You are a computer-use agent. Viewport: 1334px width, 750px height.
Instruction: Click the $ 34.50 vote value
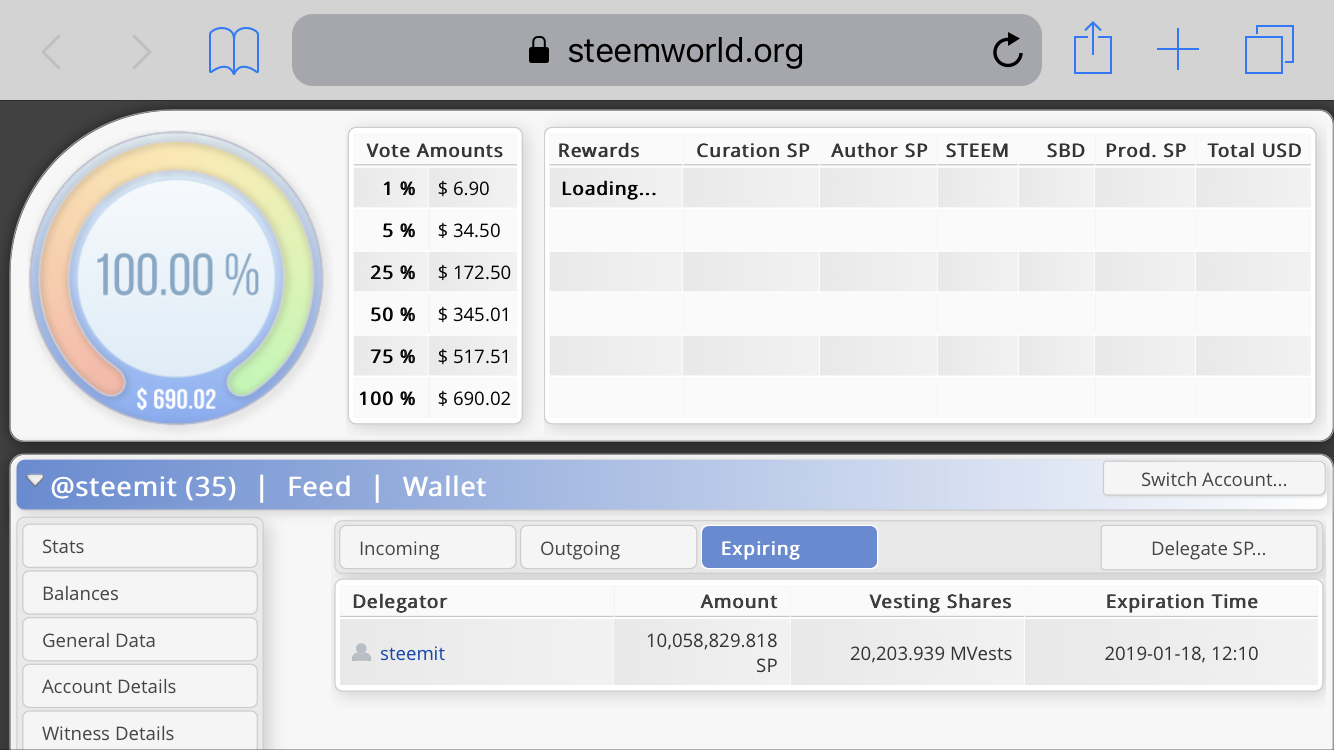click(469, 230)
